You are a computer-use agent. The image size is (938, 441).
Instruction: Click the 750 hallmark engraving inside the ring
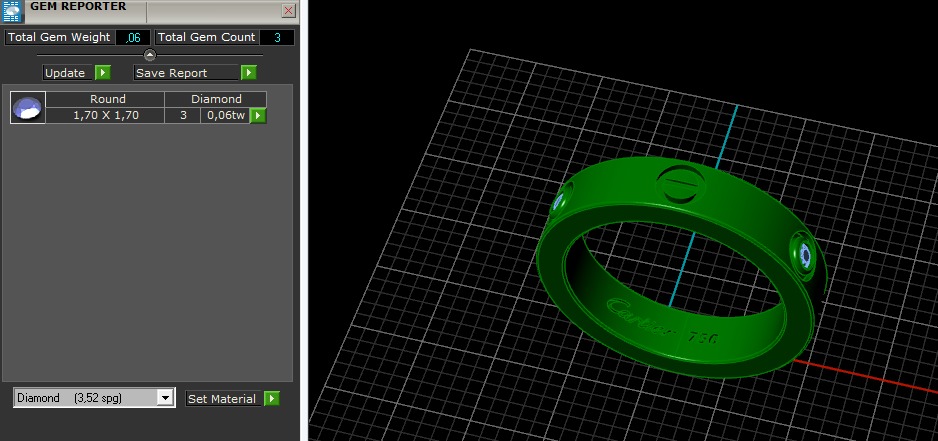[x=705, y=338]
